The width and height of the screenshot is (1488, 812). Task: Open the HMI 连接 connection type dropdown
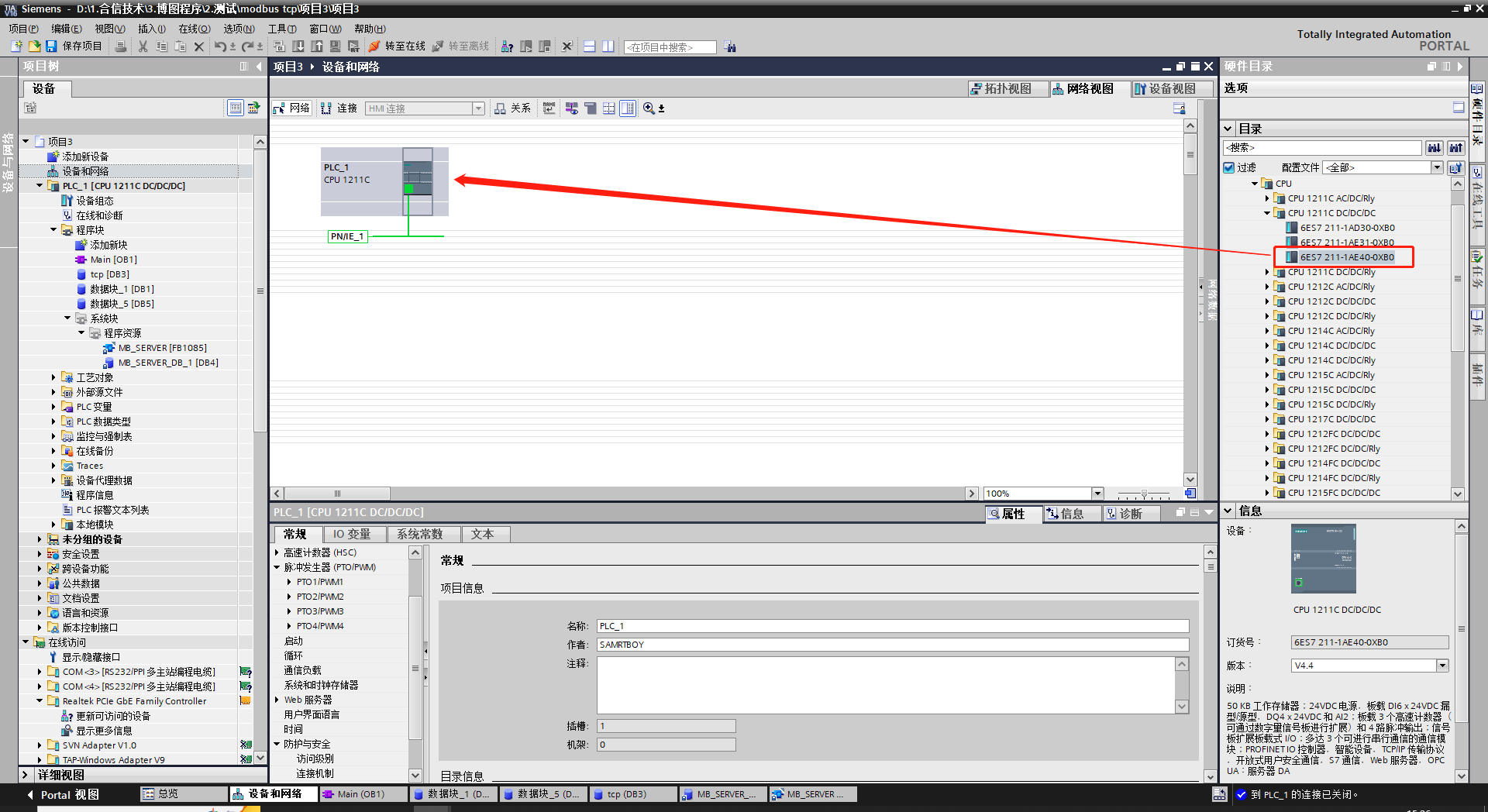[478, 108]
